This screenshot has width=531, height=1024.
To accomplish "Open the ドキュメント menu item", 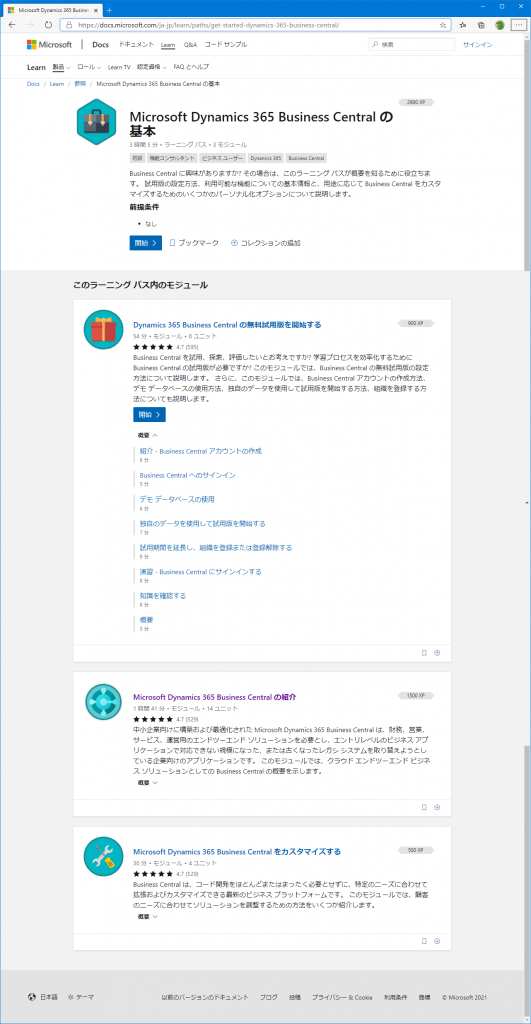I will 137,44.
